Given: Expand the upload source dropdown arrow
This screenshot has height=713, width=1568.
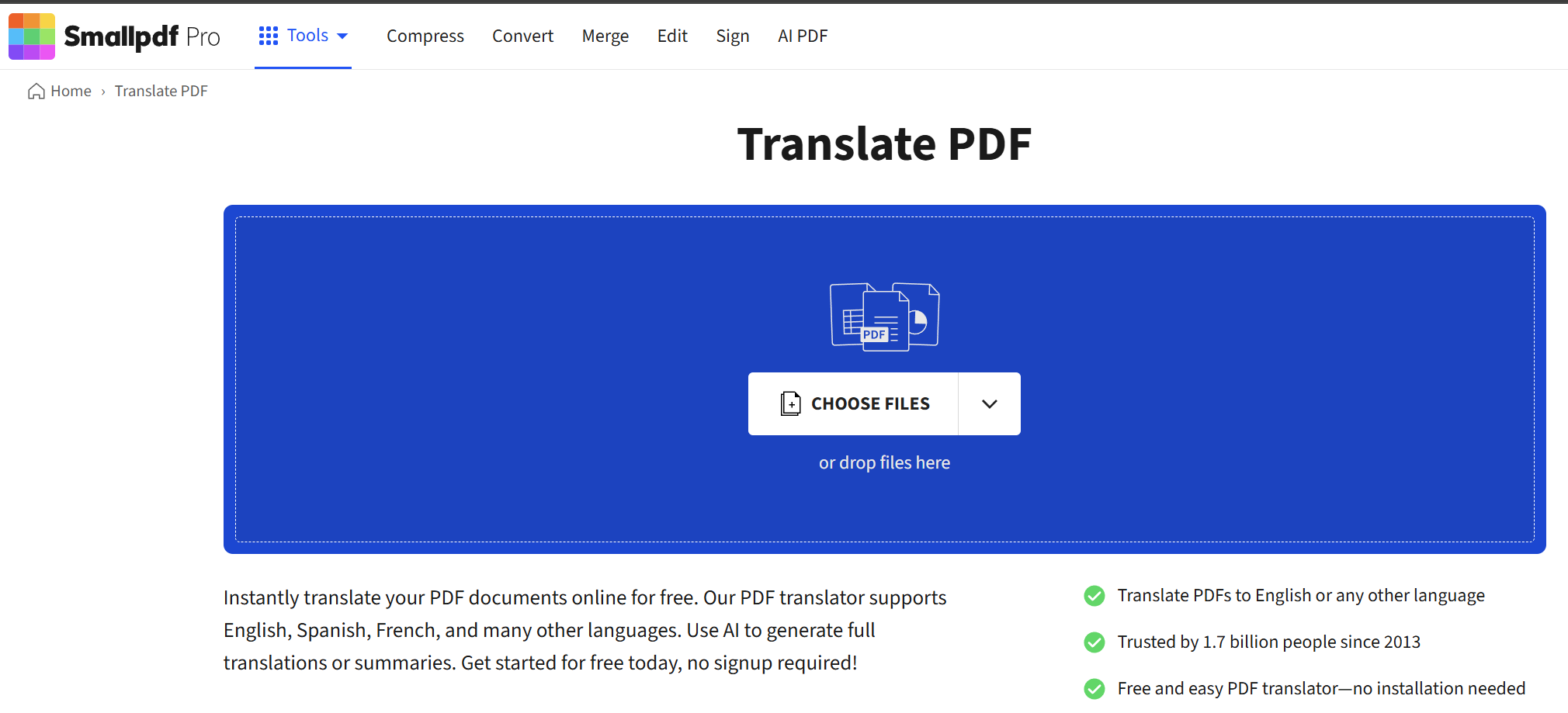Looking at the screenshot, I should (989, 403).
